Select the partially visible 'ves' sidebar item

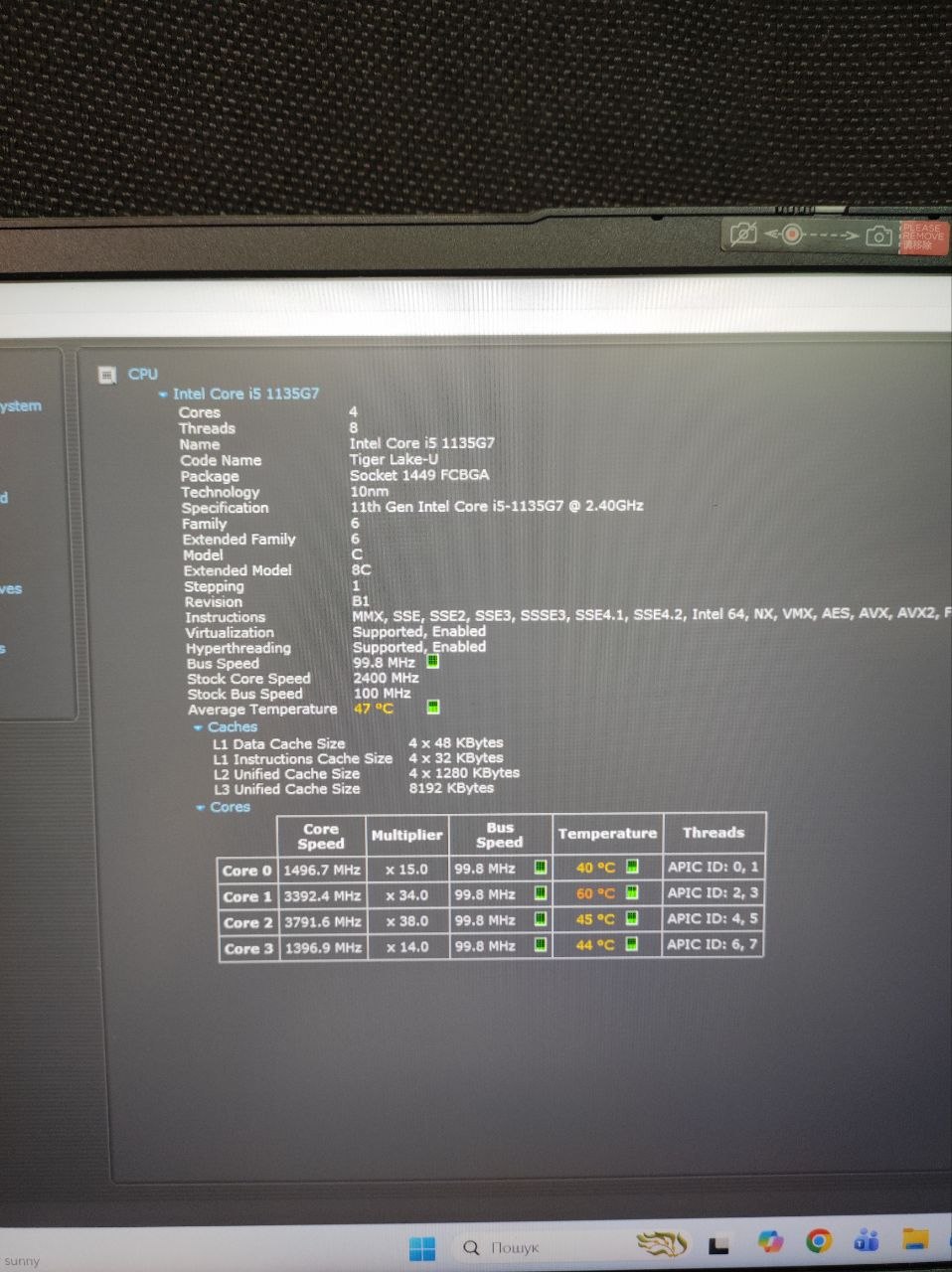pos(11,588)
